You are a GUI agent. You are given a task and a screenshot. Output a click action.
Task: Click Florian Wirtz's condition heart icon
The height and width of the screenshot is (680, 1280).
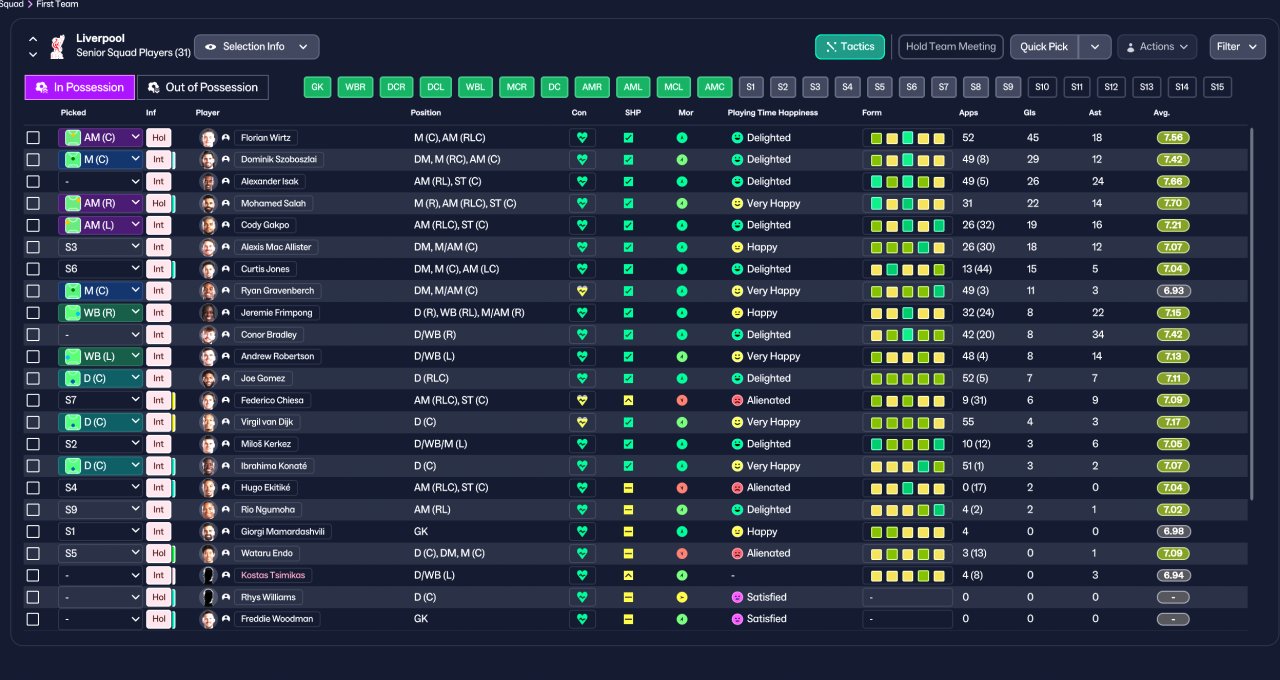coord(583,138)
